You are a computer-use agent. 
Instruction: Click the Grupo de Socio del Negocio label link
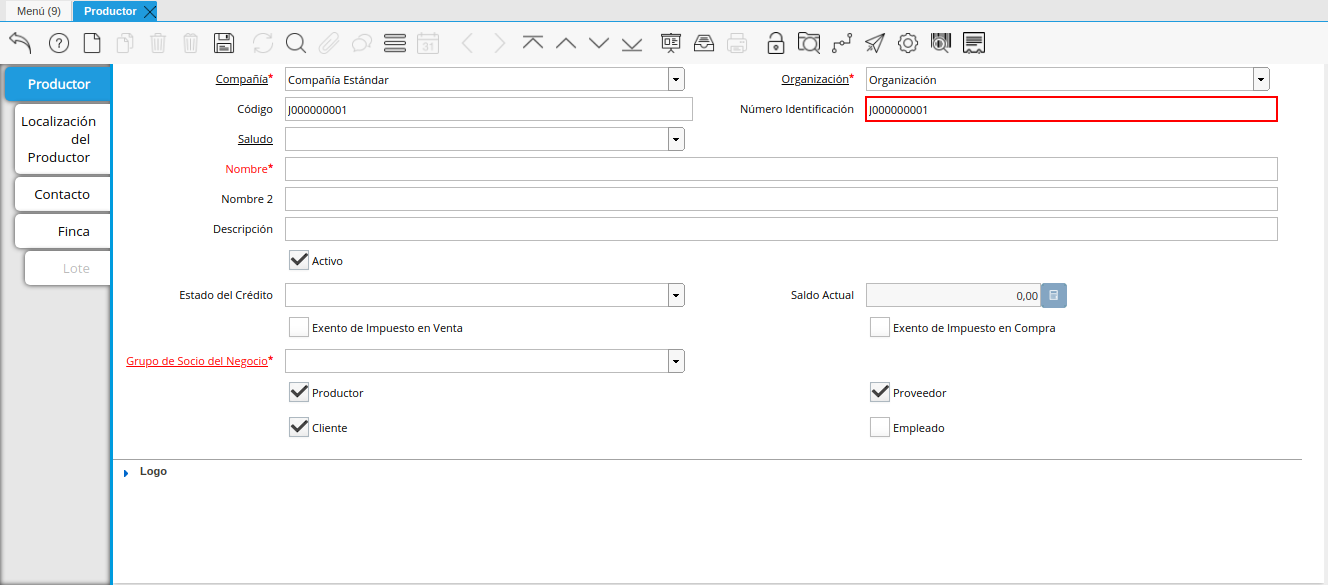tap(196, 361)
